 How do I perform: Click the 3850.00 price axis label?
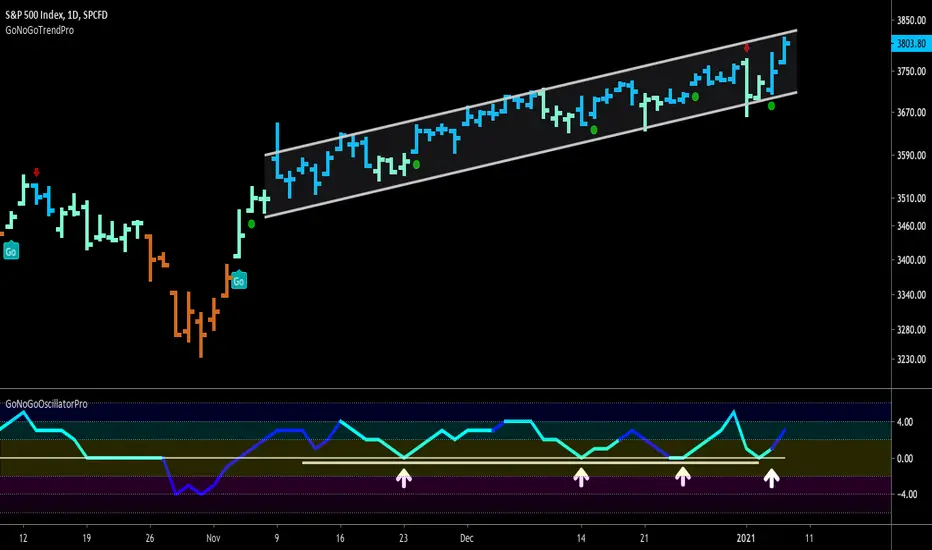coord(911,20)
